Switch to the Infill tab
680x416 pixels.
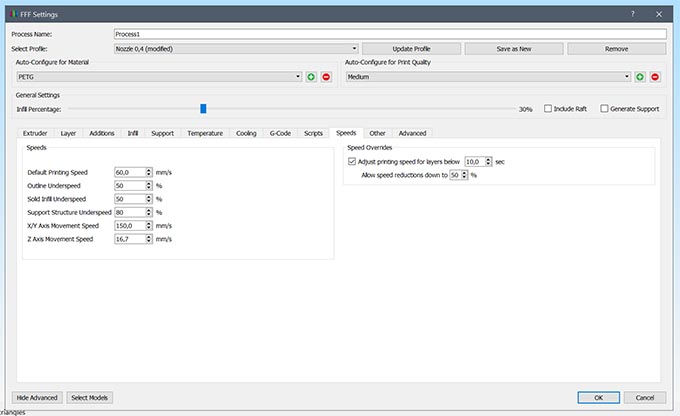click(133, 132)
